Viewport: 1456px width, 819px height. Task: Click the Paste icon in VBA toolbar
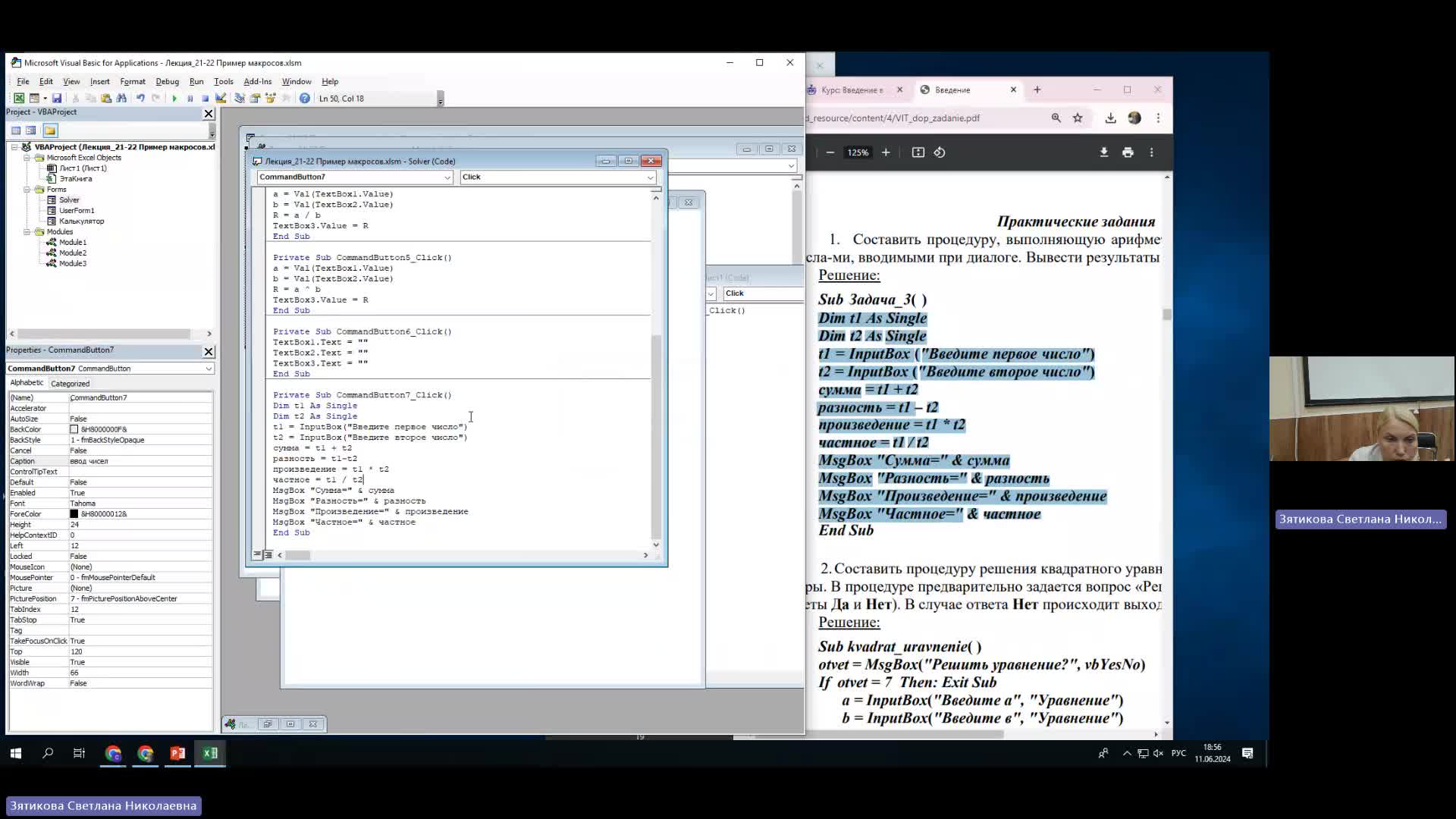tap(106, 99)
